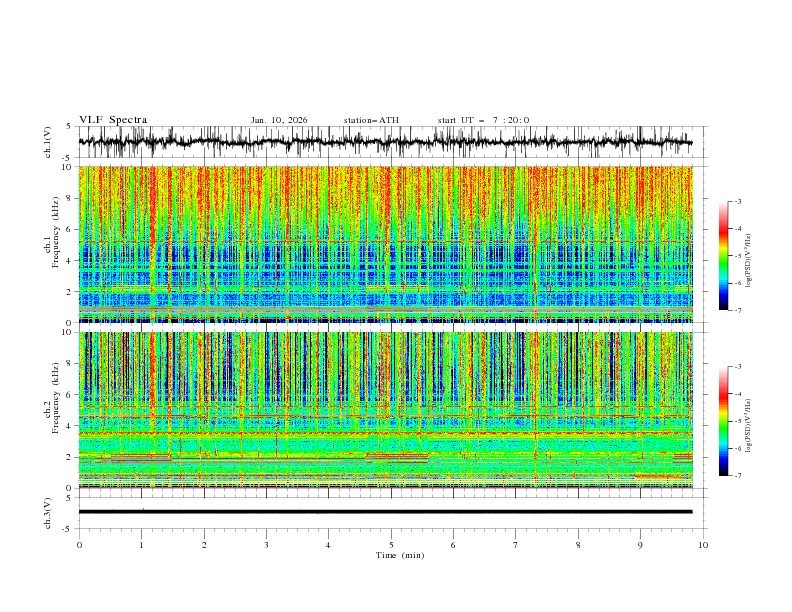The width and height of the screenshot is (792, 612).
Task: Click the '-4' tick on the lower color bar
Action: tap(737, 394)
